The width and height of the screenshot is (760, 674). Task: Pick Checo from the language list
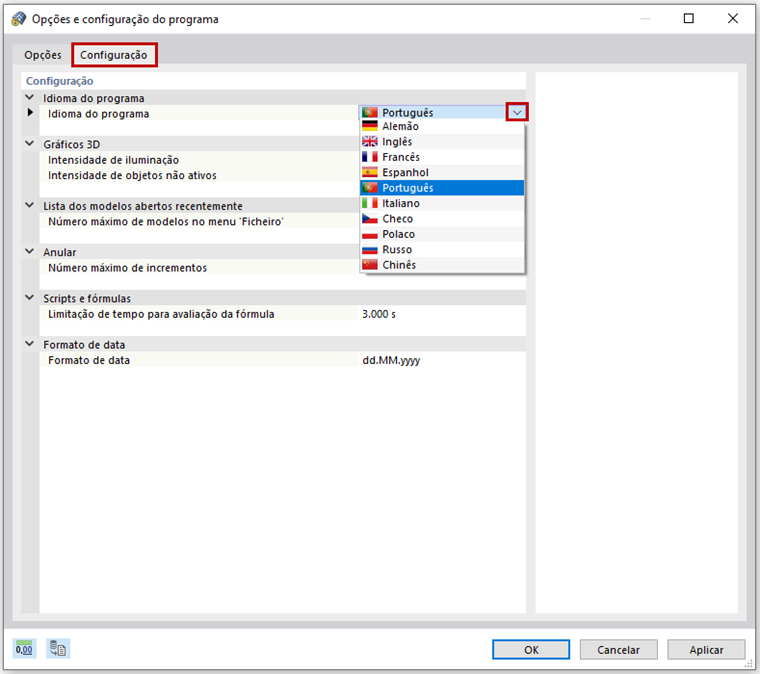click(x=442, y=219)
